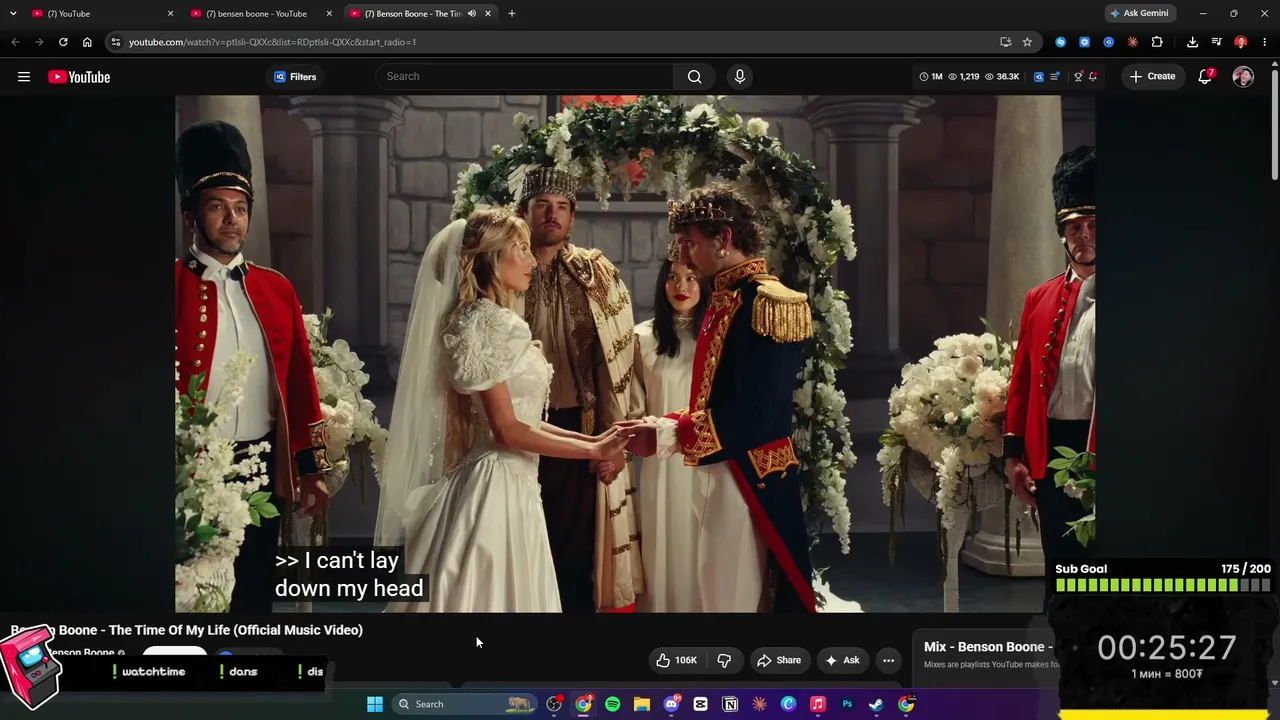Close the '(7) YouTube' tab
The image size is (1280, 720).
coord(170,14)
